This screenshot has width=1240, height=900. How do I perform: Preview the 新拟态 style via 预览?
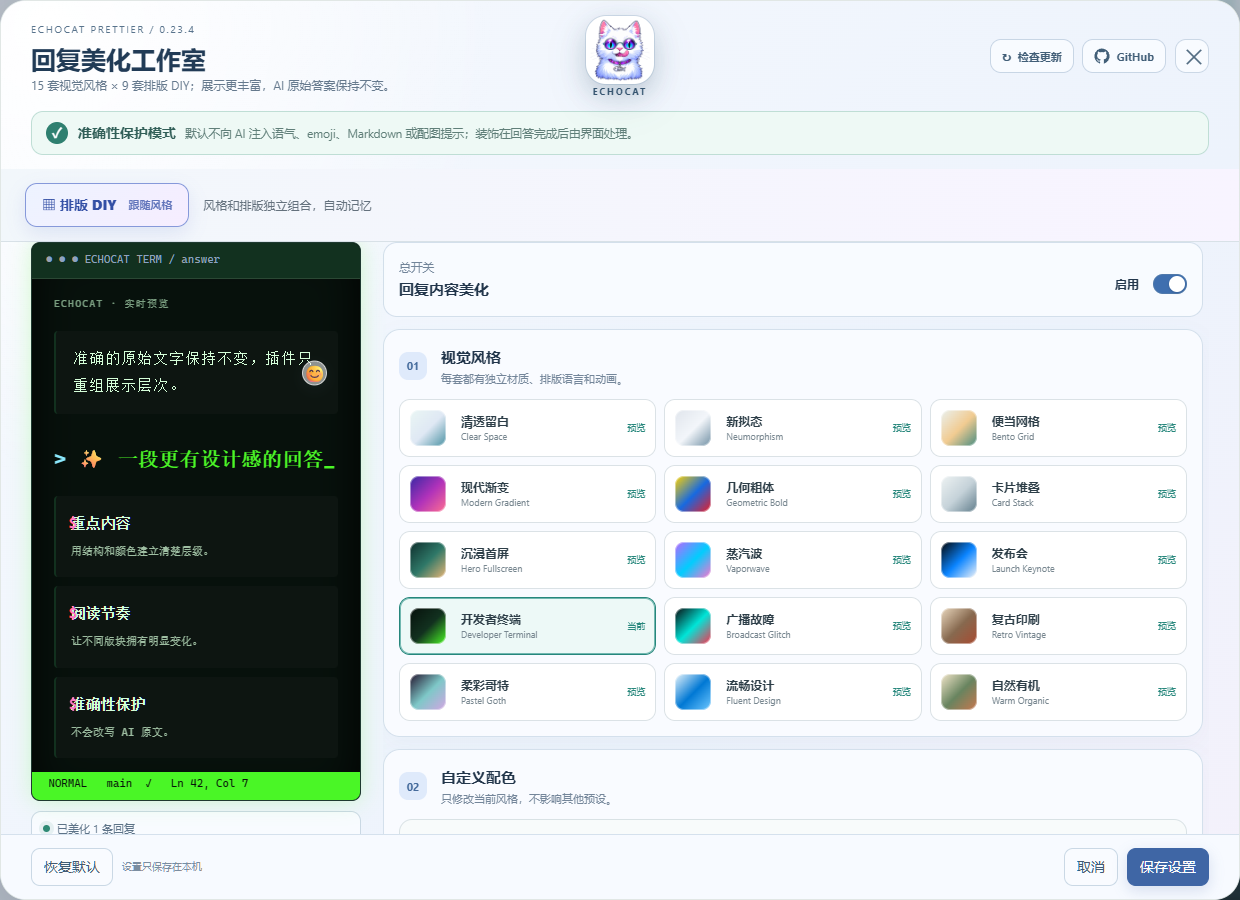pyautogui.click(x=902, y=428)
